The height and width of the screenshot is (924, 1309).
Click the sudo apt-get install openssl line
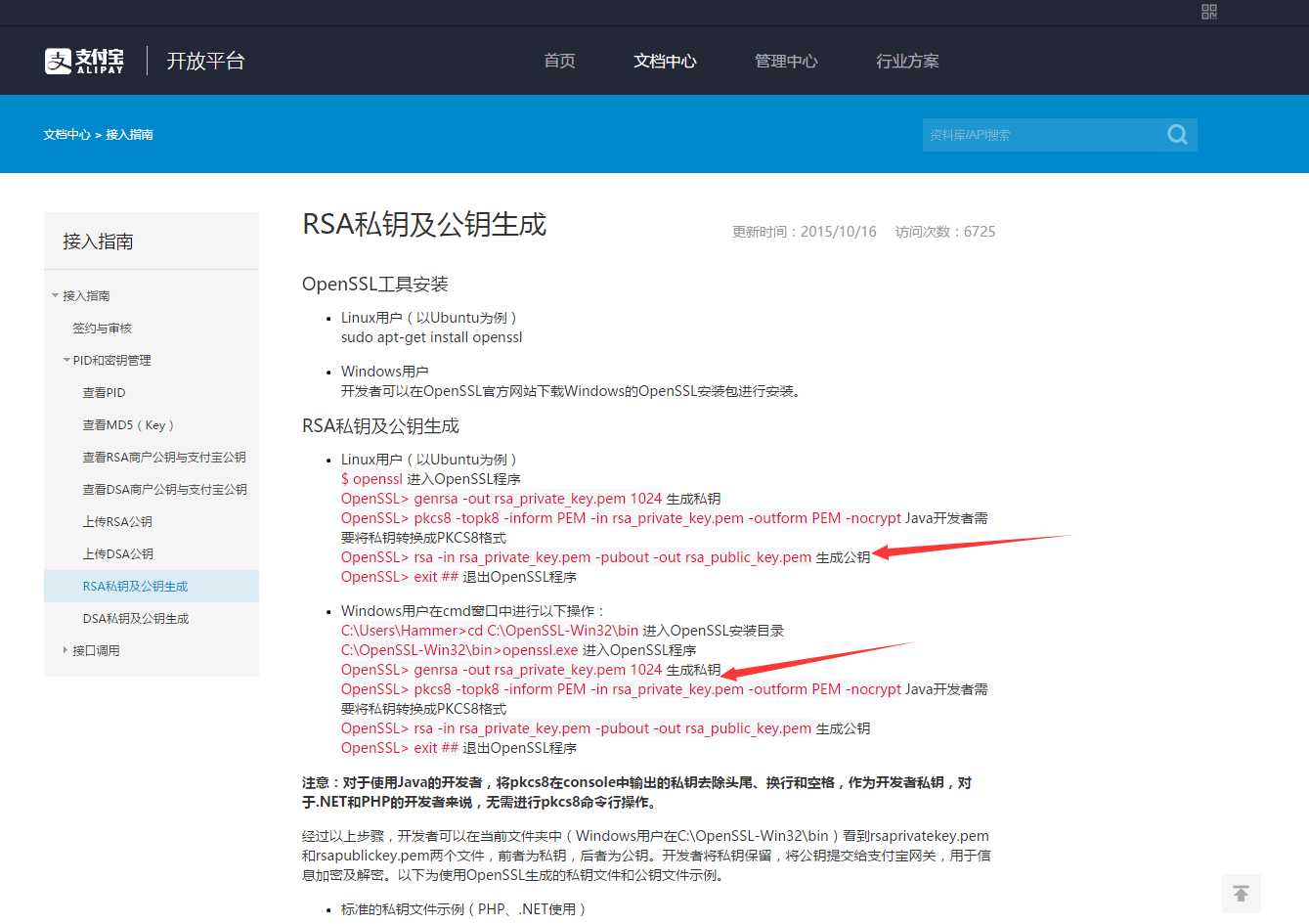pos(432,337)
